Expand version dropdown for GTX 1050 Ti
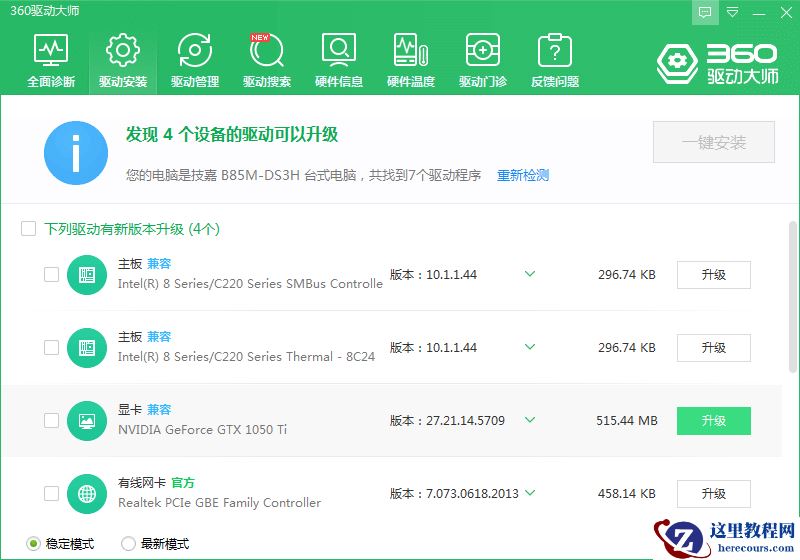Image resolution: width=800 pixels, height=560 pixels. tap(530, 420)
